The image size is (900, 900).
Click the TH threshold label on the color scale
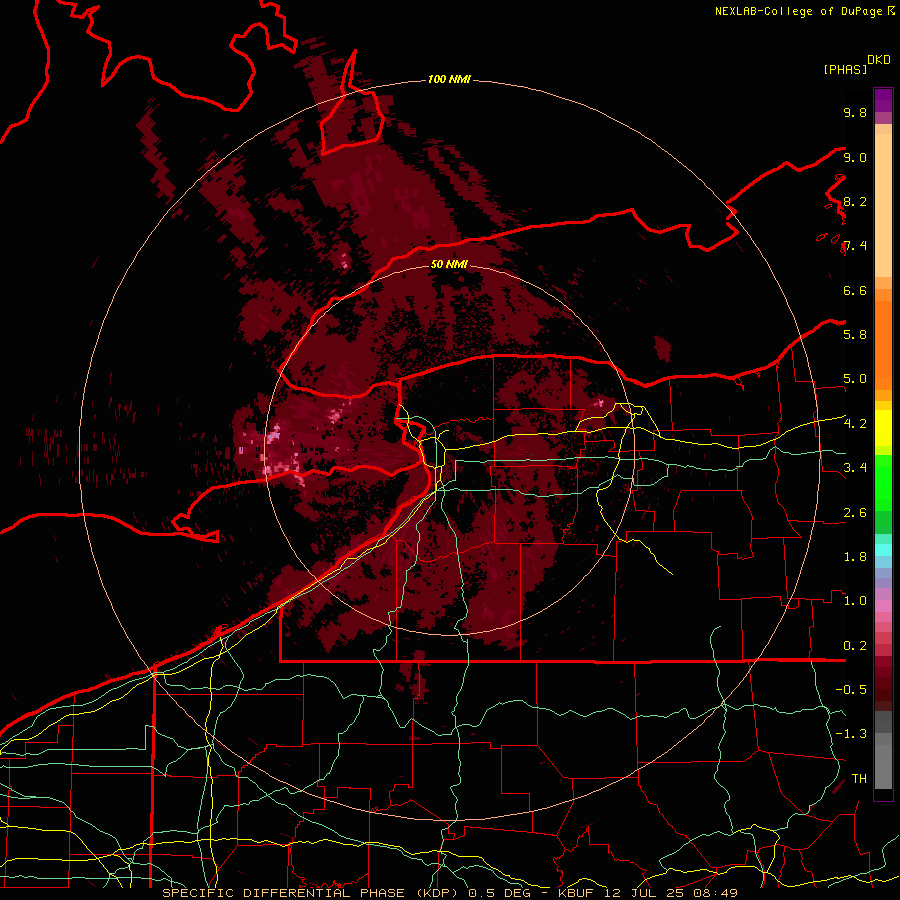[859, 778]
